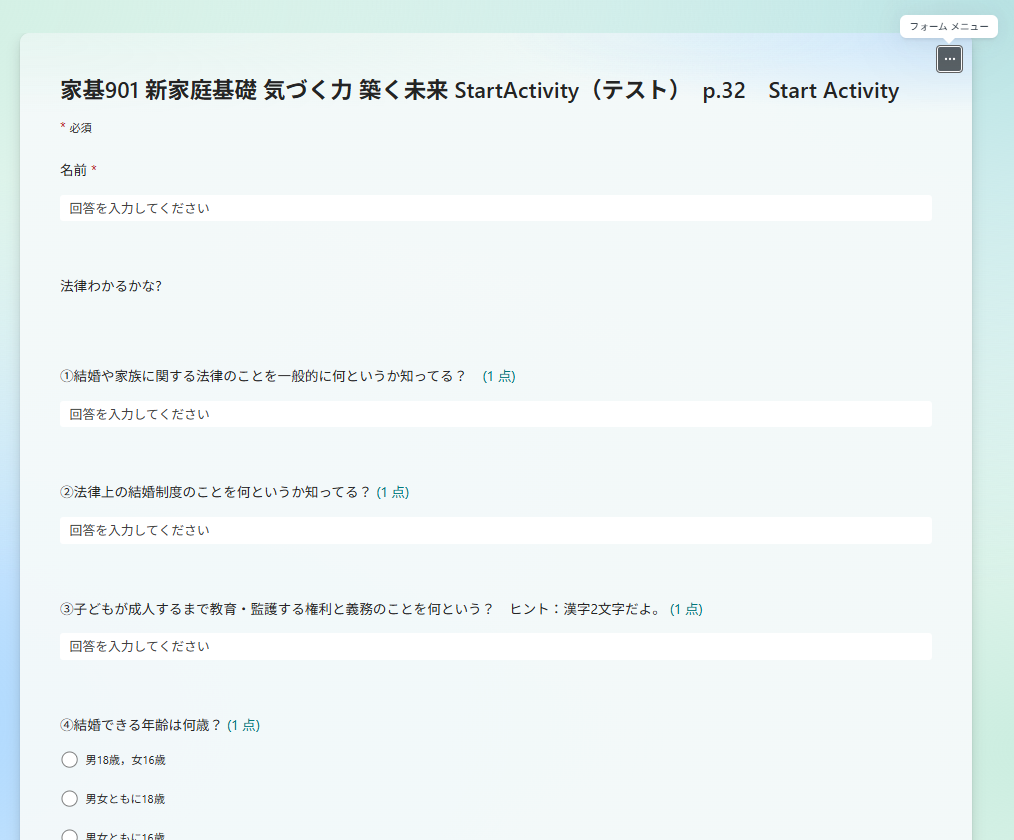Screen dimensions: 1014x840
Task: Focus the answer field for question ②
Action: (x=495, y=530)
